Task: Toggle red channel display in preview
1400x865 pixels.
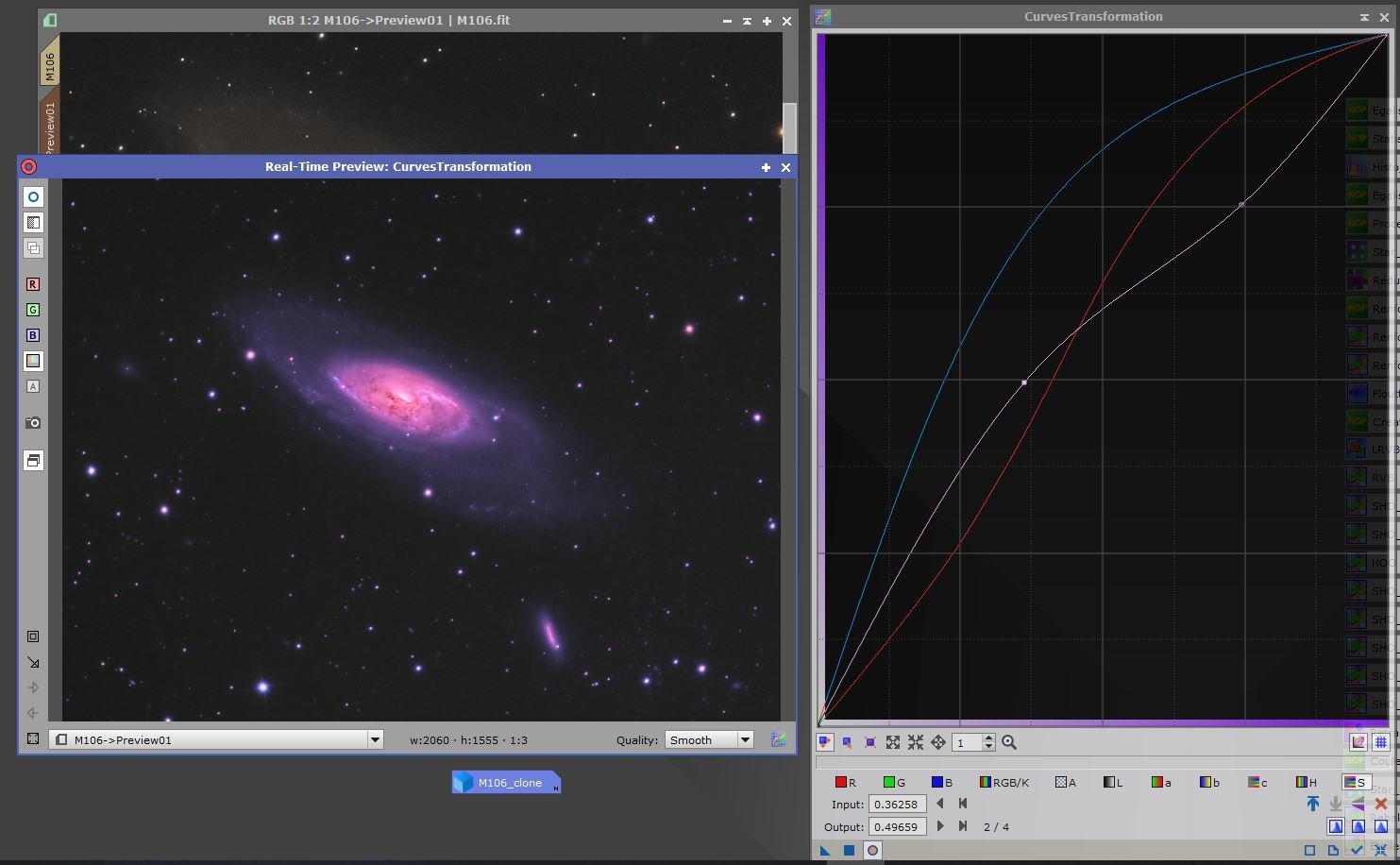Action: 33,284
